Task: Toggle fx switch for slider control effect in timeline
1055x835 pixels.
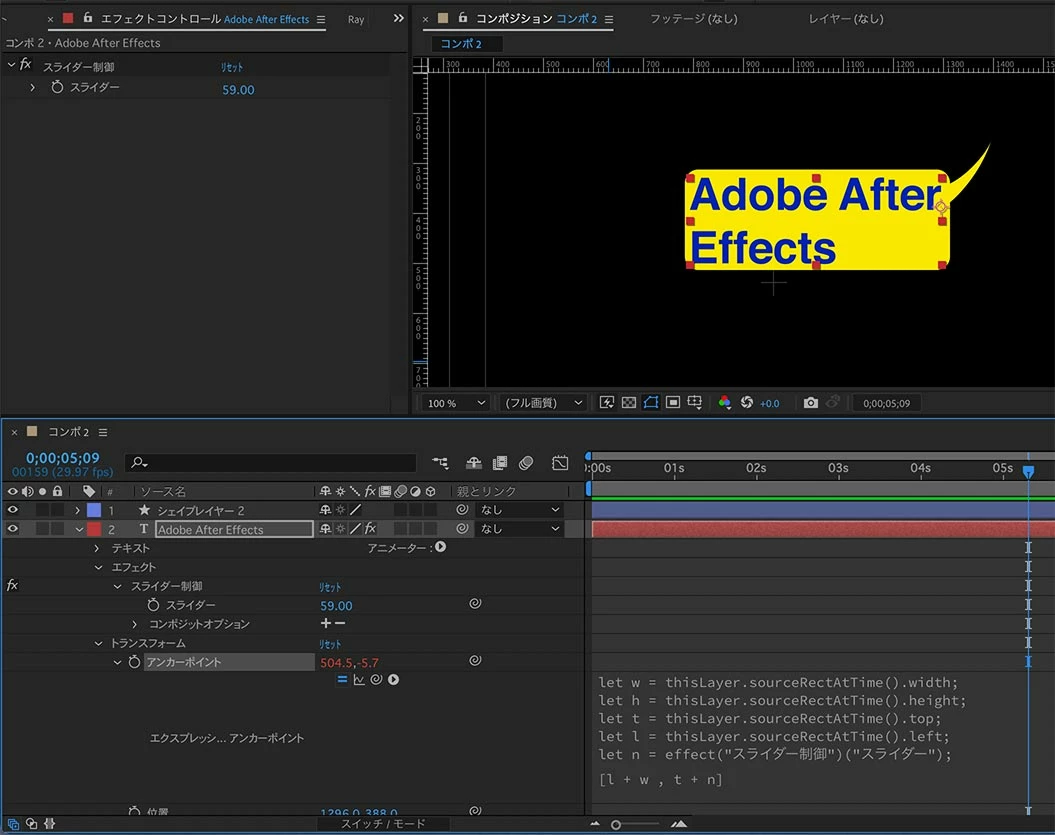Action: pyautogui.click(x=12, y=585)
